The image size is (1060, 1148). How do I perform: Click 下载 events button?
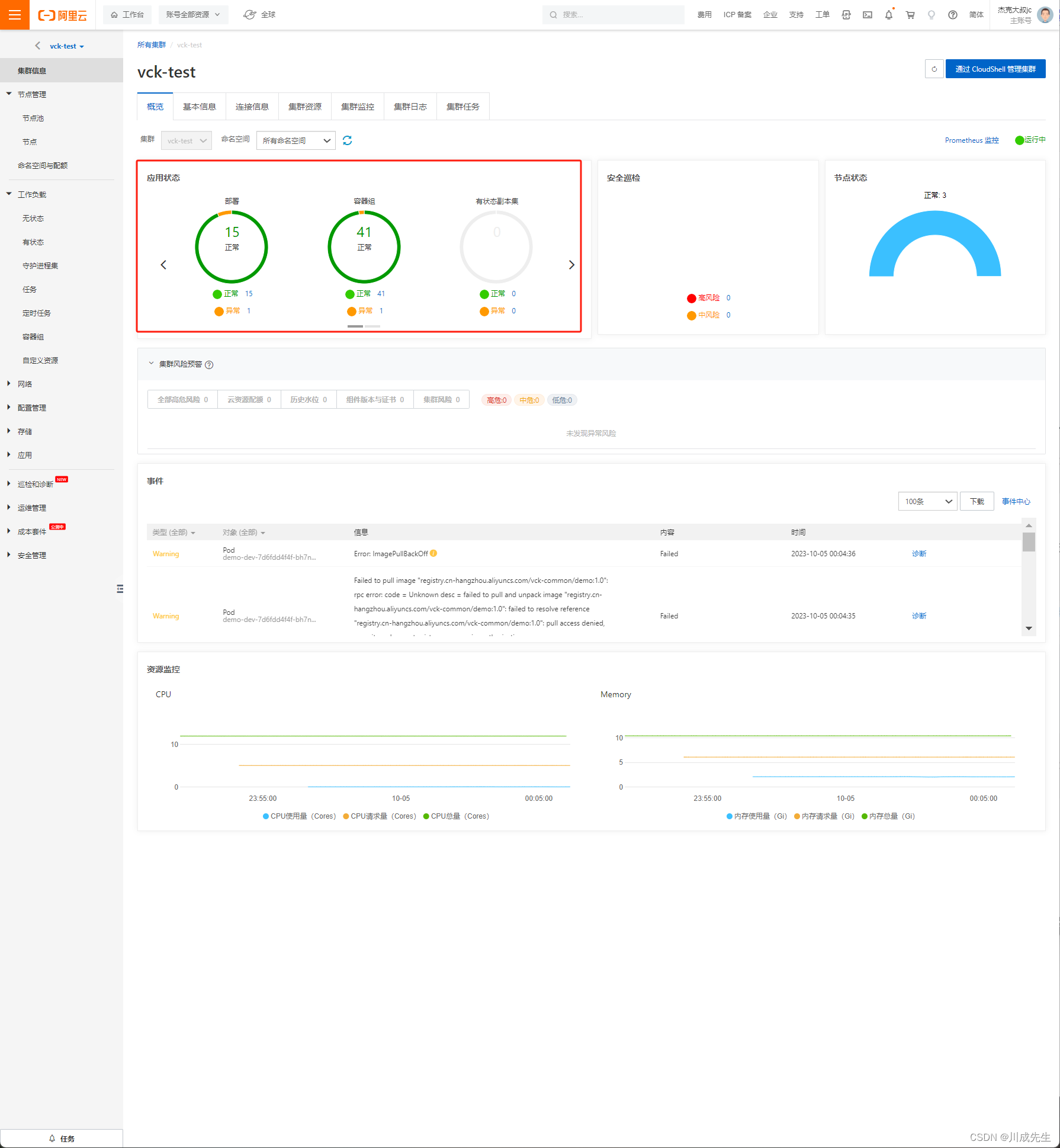pyautogui.click(x=977, y=502)
